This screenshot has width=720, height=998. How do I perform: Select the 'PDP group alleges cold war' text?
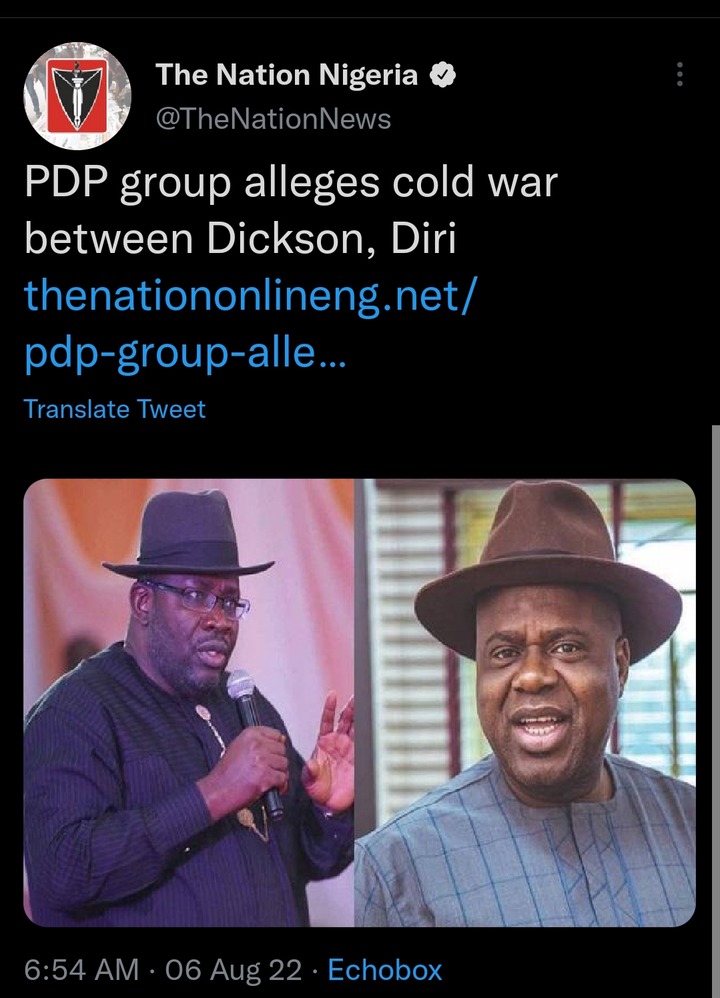[291, 183]
